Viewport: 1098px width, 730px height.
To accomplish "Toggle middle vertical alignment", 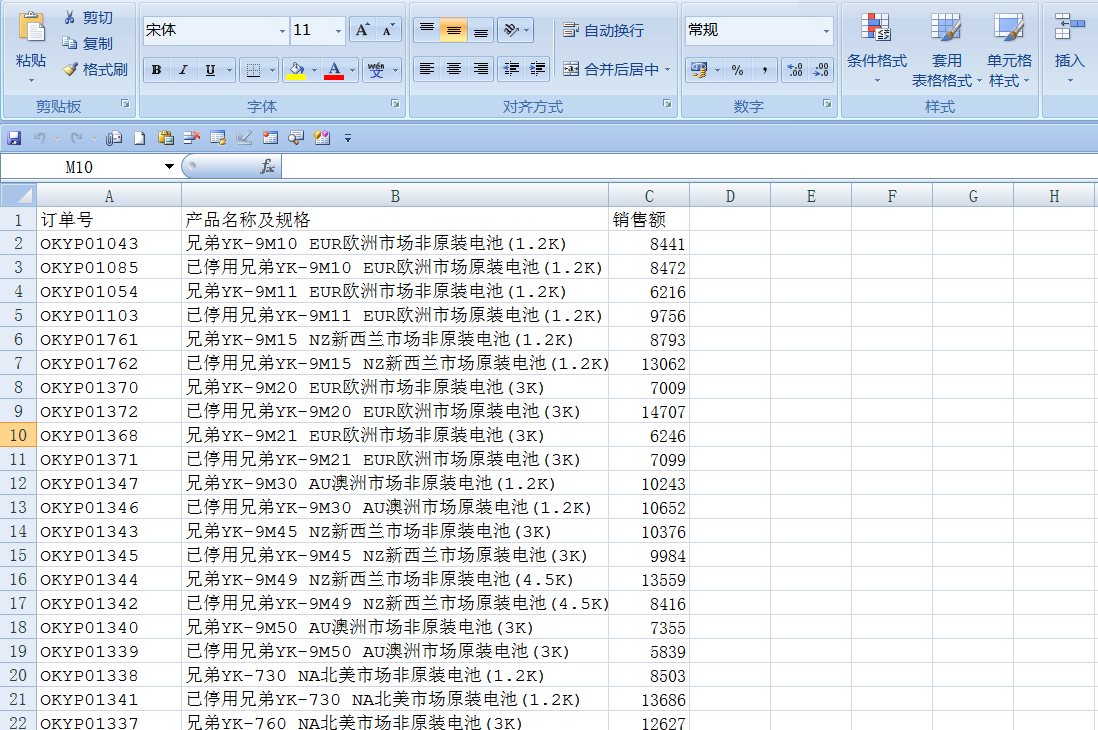I will pyautogui.click(x=453, y=30).
